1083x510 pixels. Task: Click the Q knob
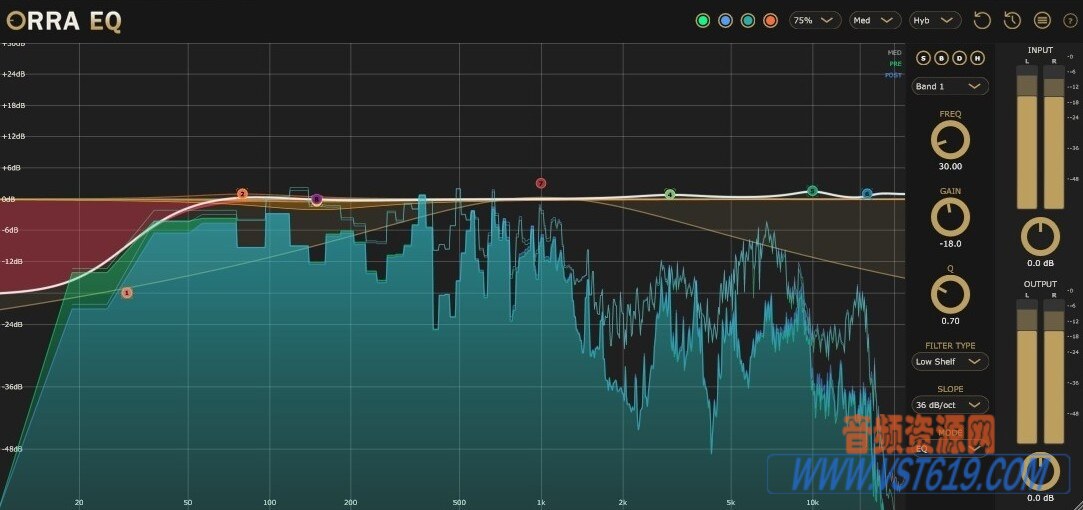(950, 294)
